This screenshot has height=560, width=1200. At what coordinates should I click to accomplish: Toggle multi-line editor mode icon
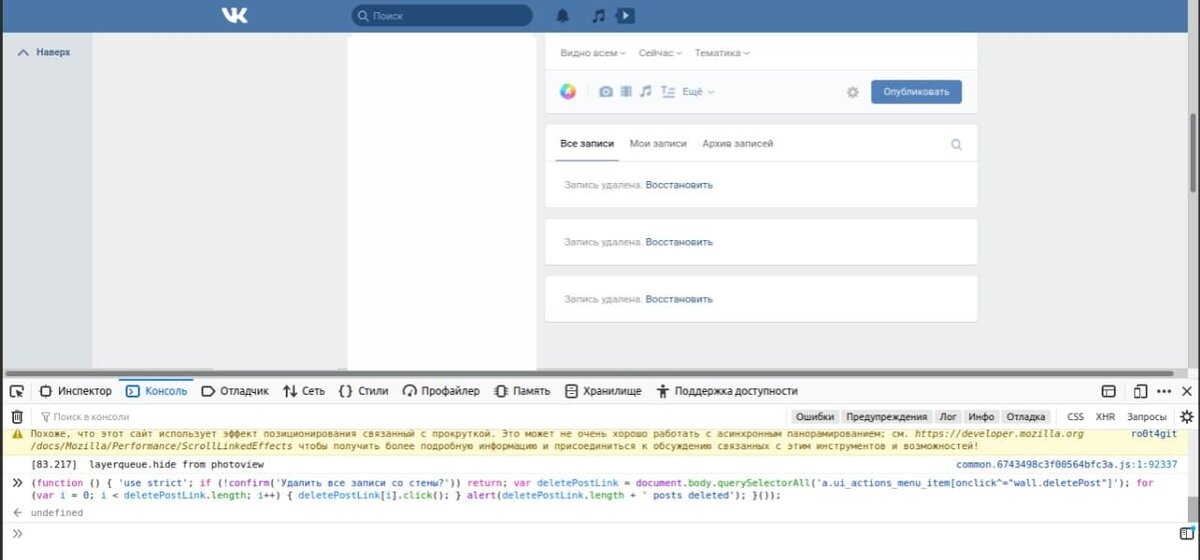tap(1186, 533)
